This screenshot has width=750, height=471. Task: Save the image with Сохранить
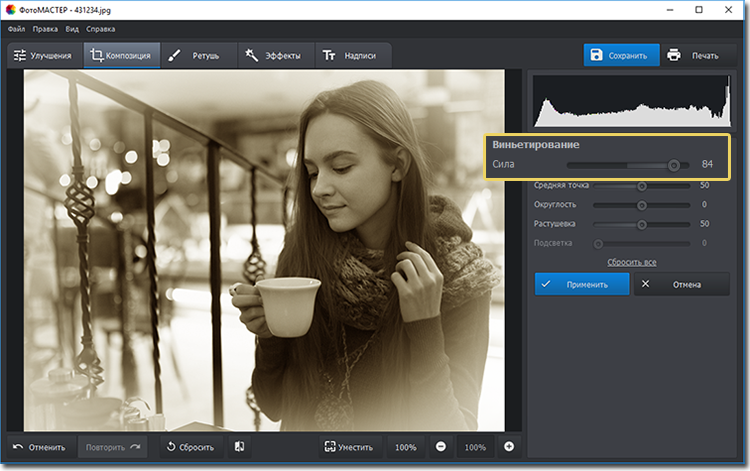tap(623, 55)
